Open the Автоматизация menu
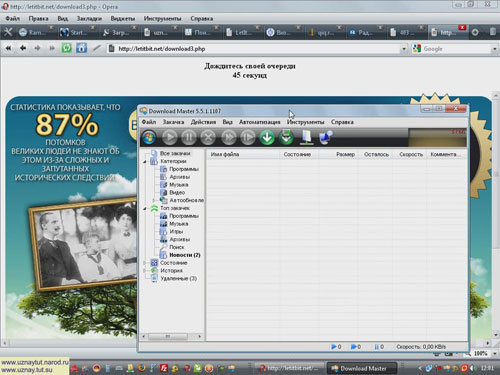 click(x=259, y=122)
